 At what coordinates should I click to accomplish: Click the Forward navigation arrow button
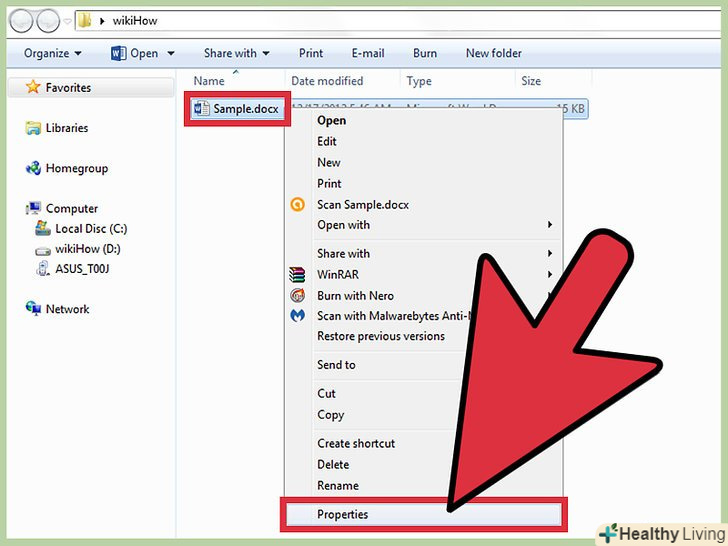click(48, 21)
